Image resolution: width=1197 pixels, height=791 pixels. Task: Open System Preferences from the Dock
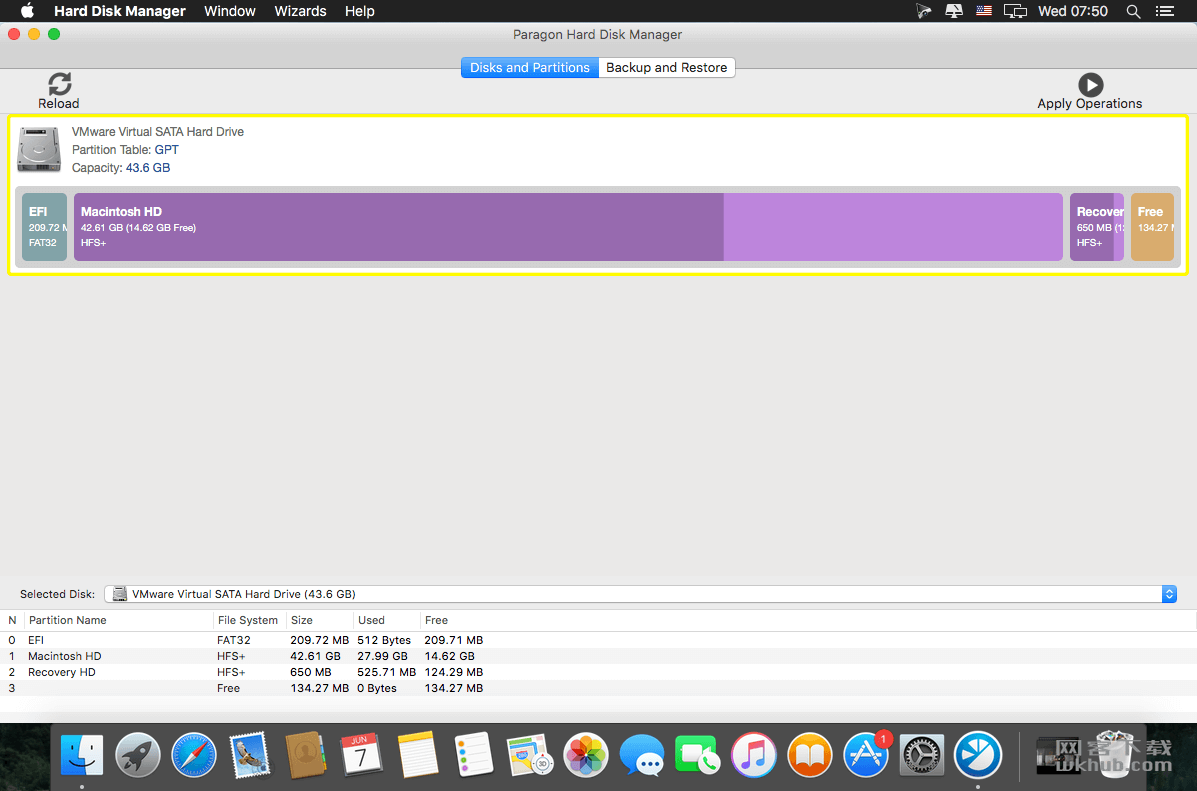[x=921, y=756]
